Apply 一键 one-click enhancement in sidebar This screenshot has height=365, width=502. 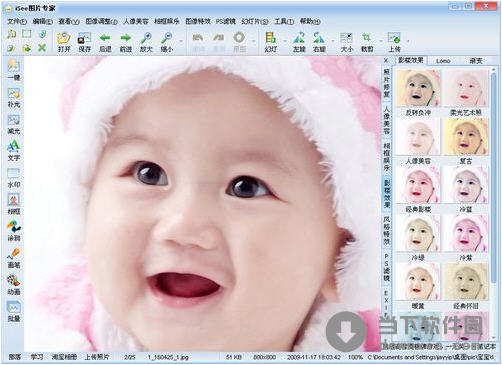coord(14,69)
